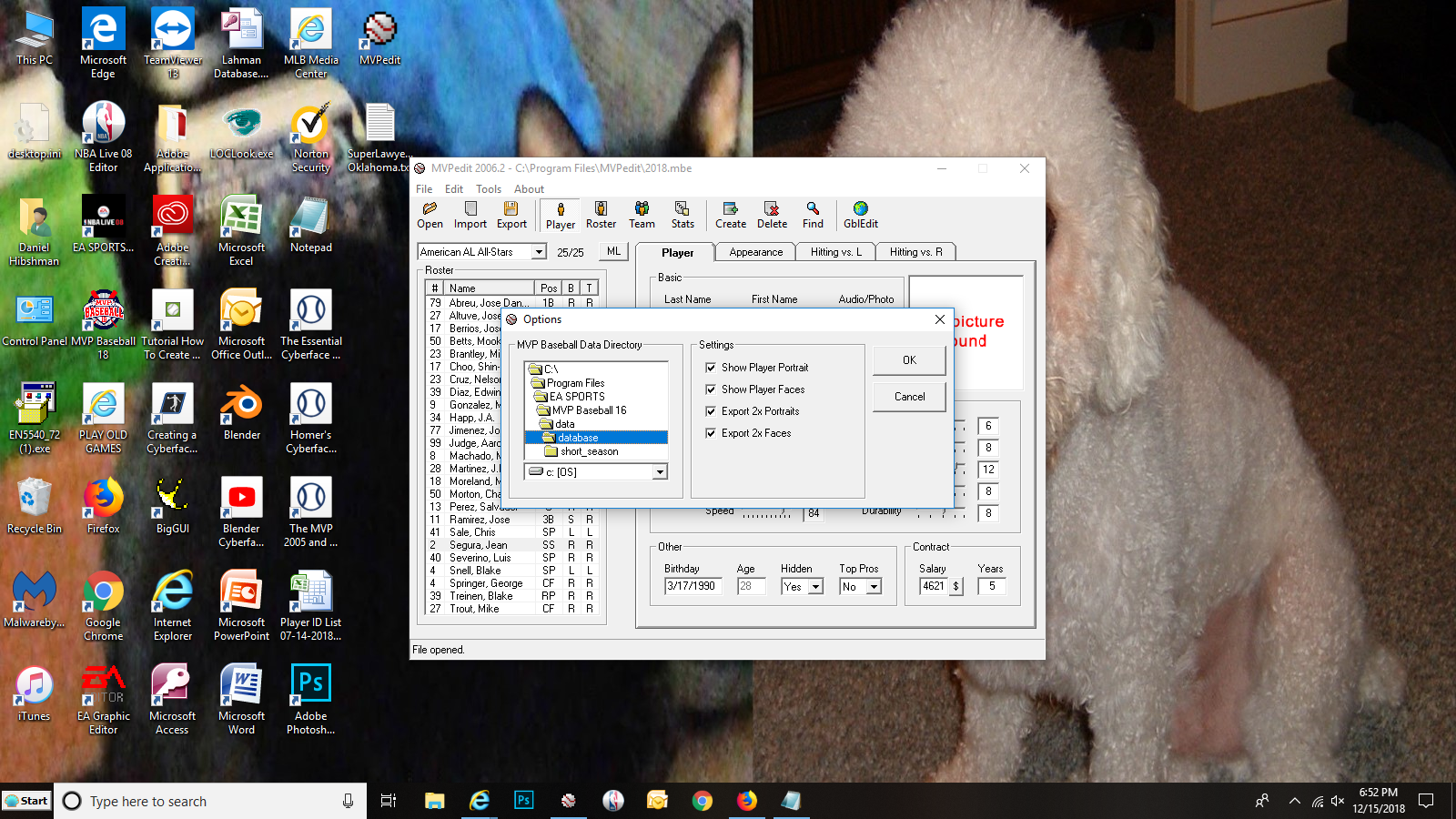This screenshot has width=1456, height=819.
Task: Click the Birthday date field
Action: click(x=693, y=587)
